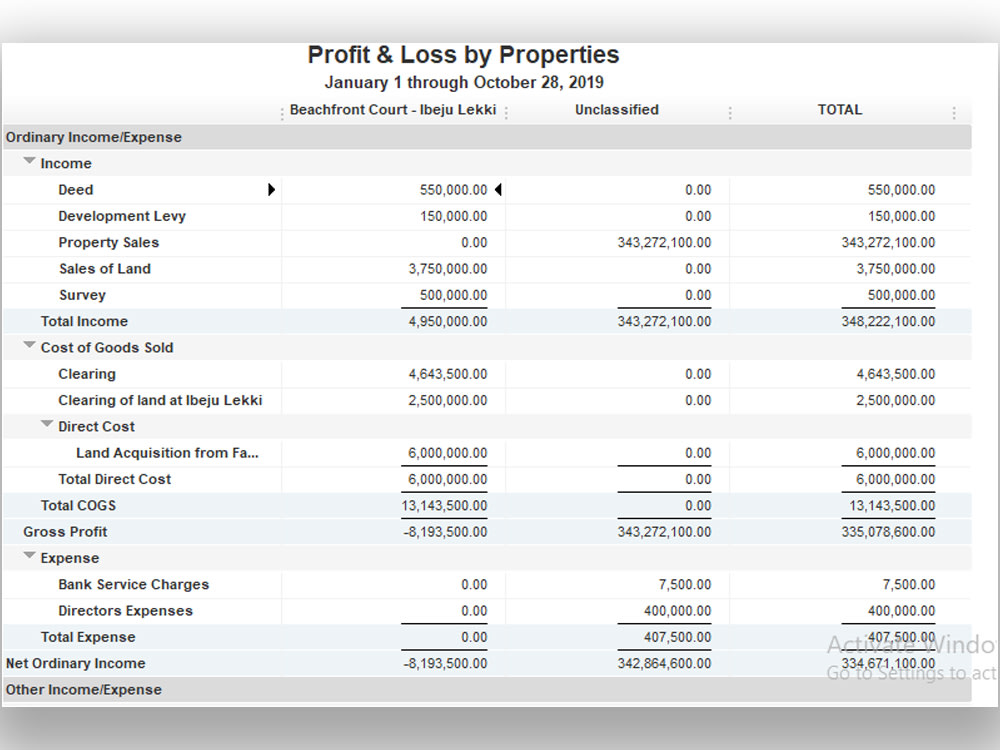Click the column divider marker left of Beachfront Court
The height and width of the screenshot is (750, 1000).
tap(282, 110)
